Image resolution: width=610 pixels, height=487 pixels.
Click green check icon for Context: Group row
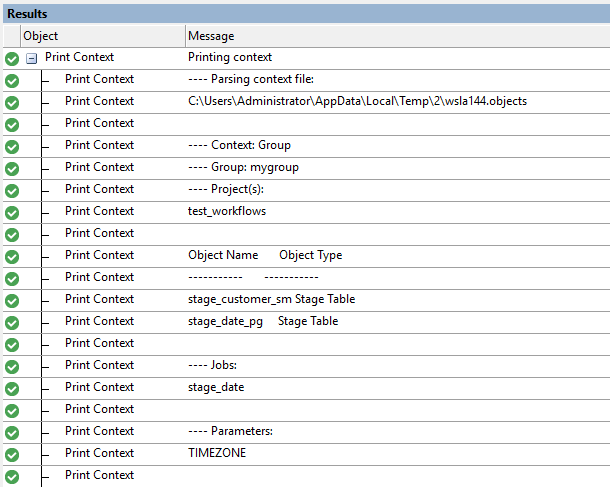(x=12, y=146)
